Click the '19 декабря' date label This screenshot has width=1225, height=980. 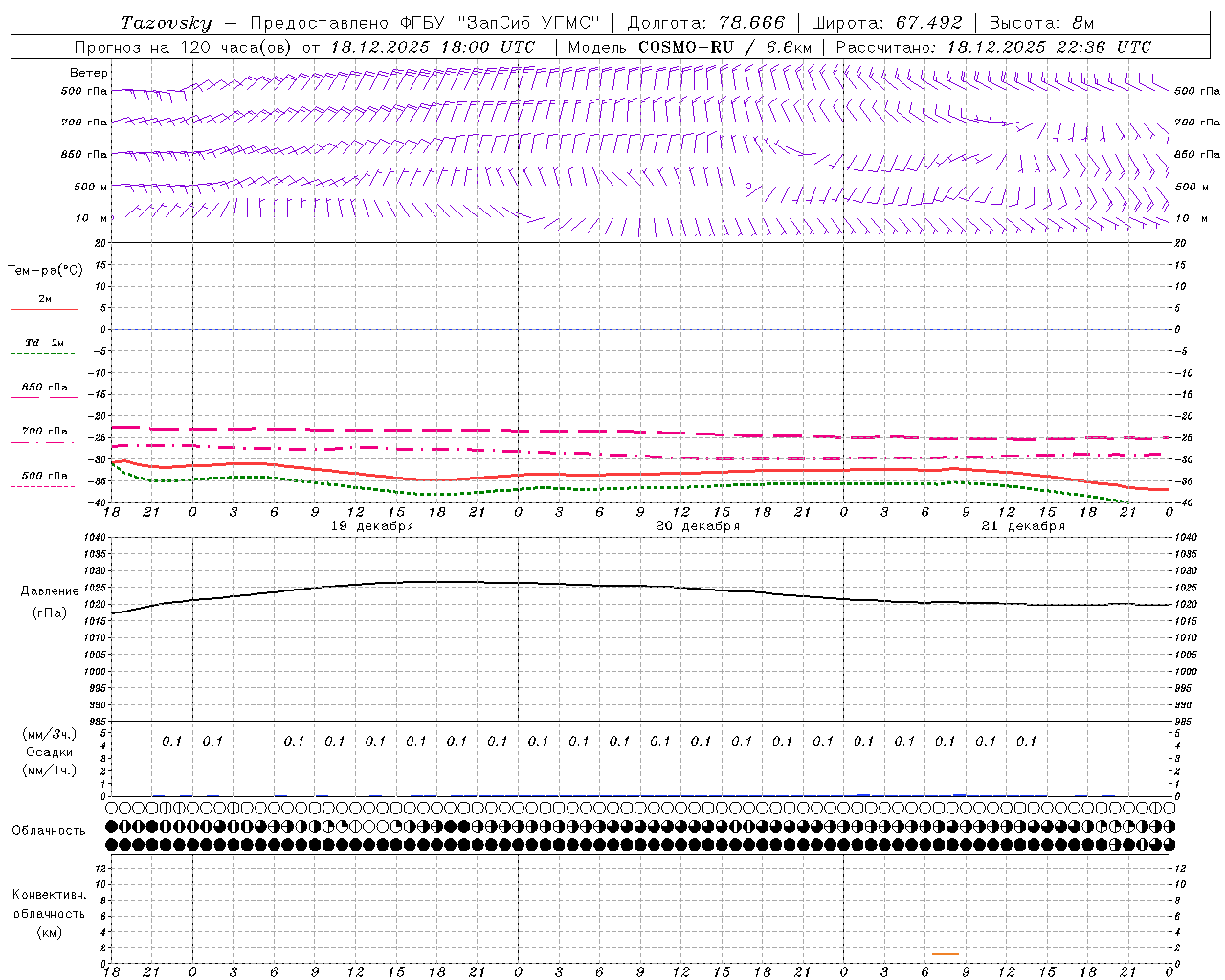click(372, 526)
